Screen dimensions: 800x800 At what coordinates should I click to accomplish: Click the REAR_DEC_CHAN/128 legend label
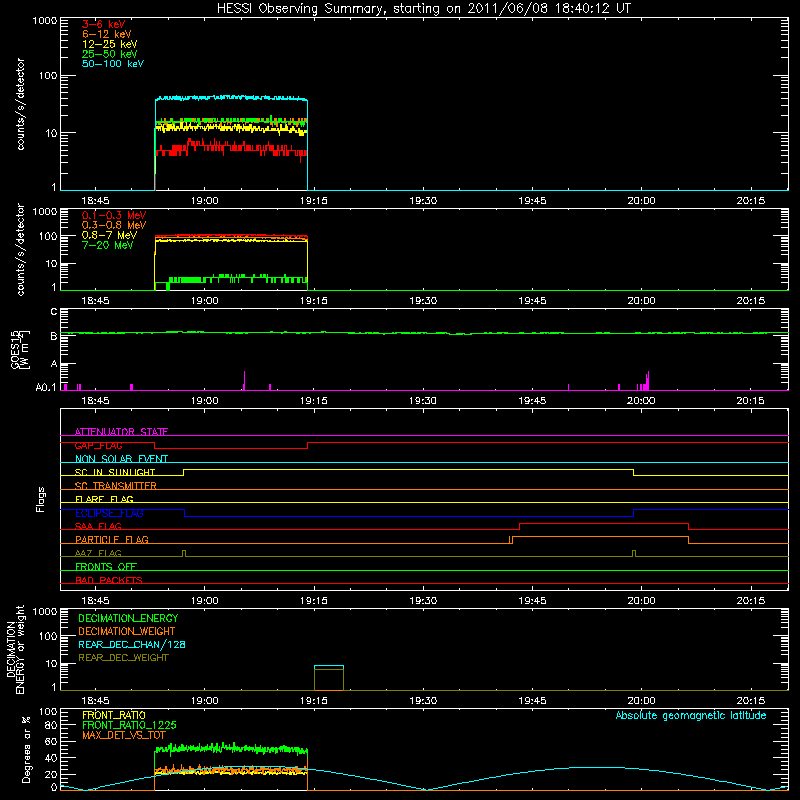tap(132, 644)
